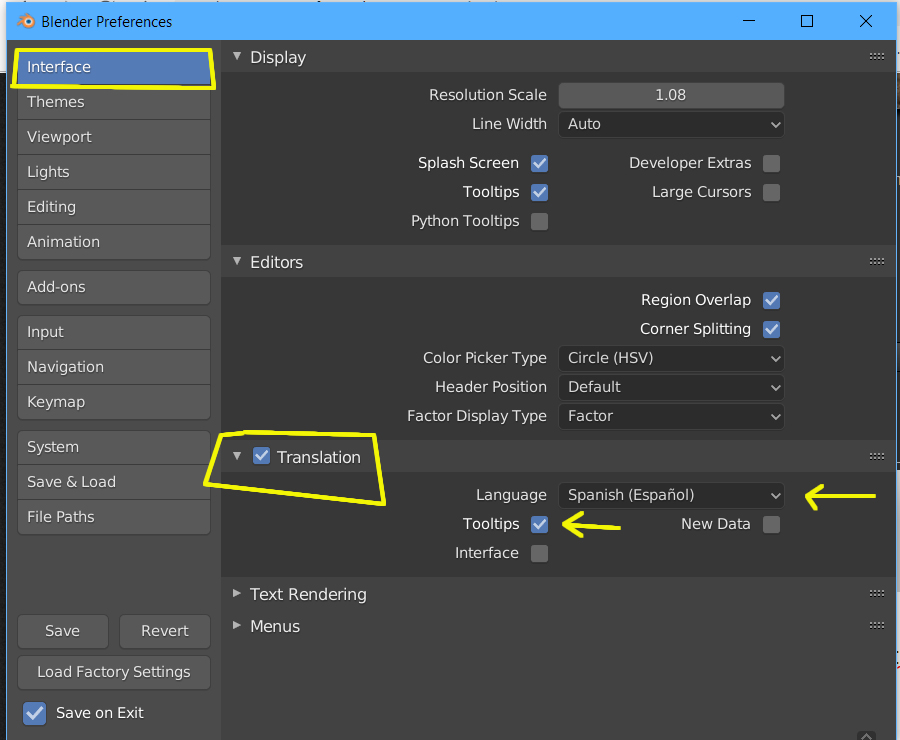Screen dimensions: 900x740
Task: Enable Interface translation checkbox
Action: click(x=539, y=553)
